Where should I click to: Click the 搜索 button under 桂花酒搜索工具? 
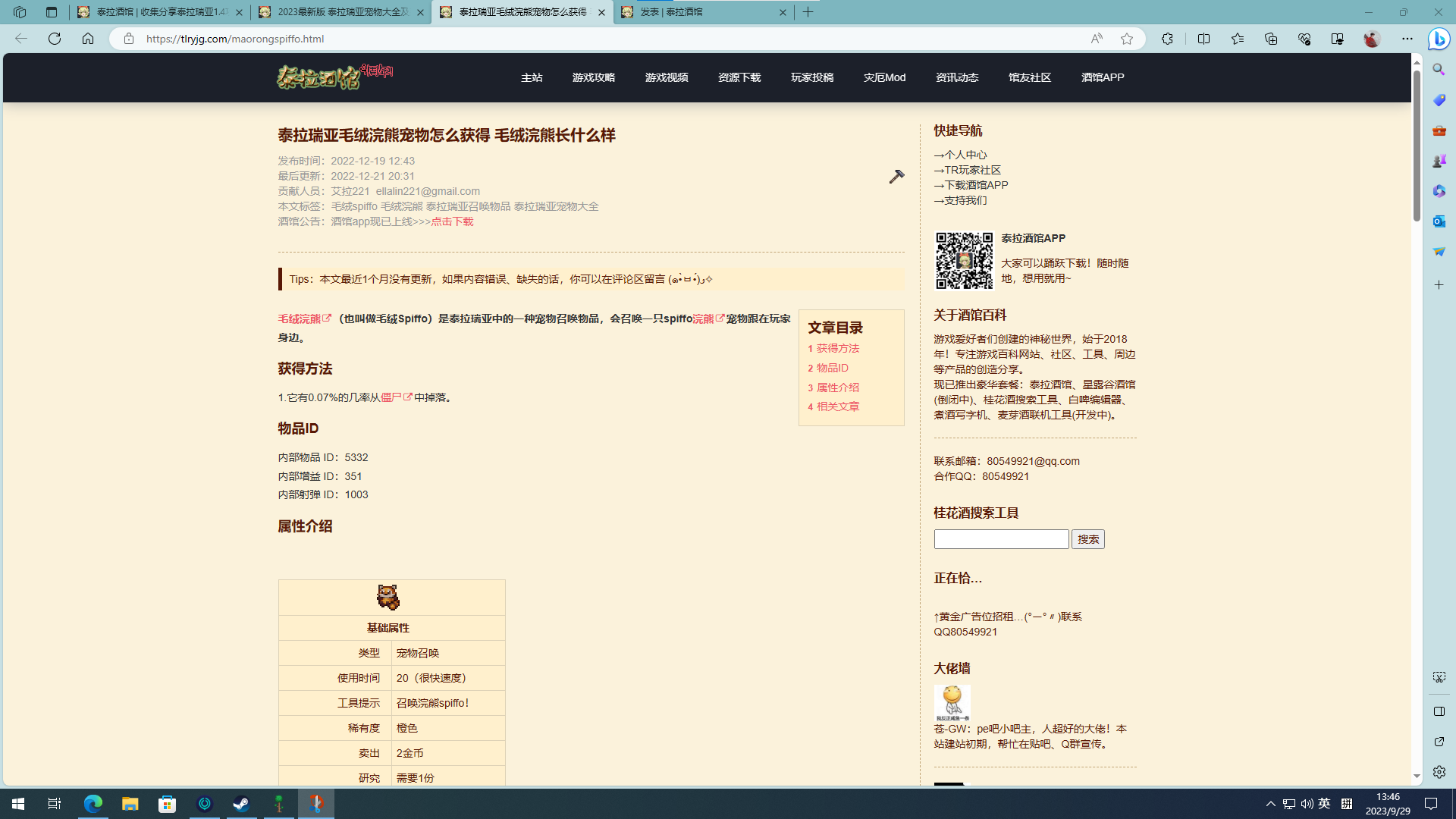[1087, 539]
